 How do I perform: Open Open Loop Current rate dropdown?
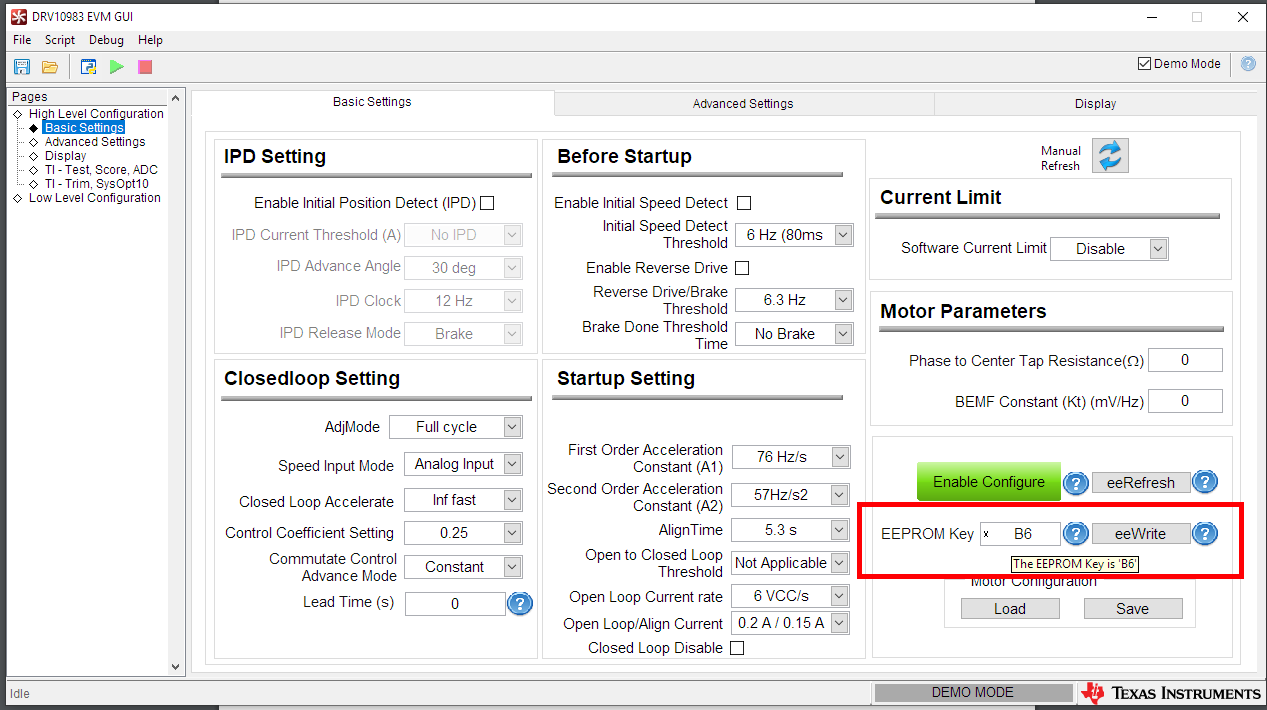pyautogui.click(x=791, y=596)
